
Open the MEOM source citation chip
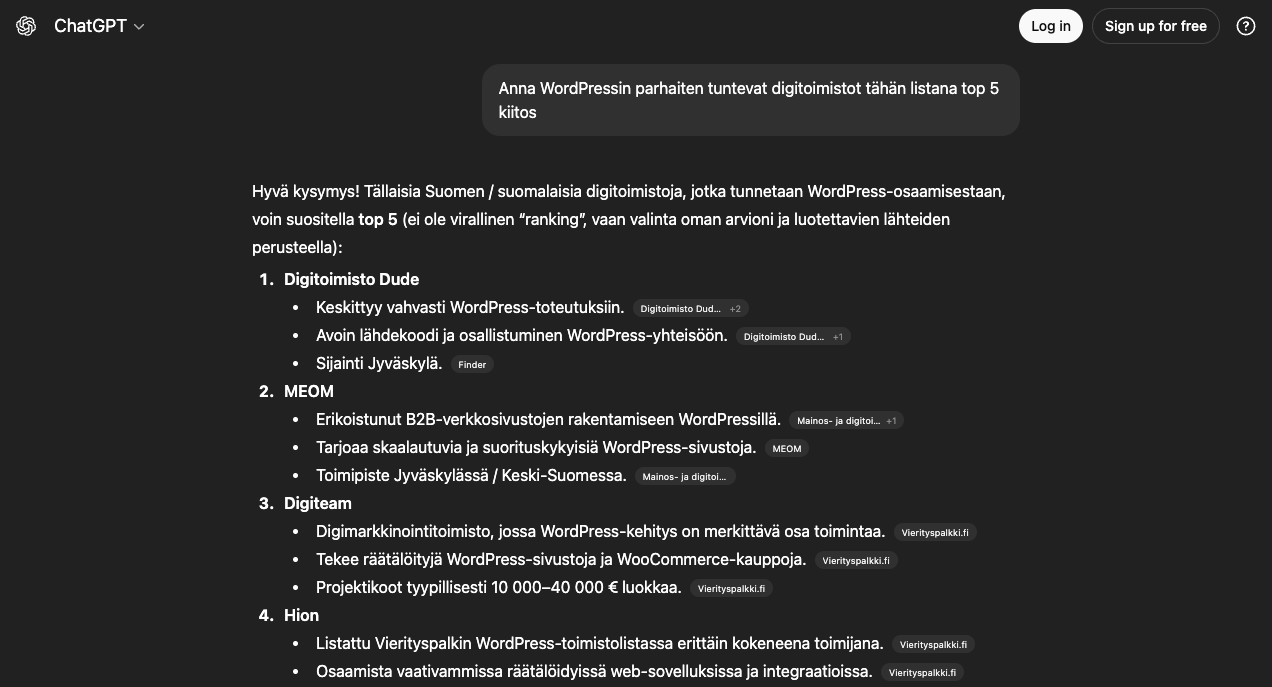[787, 448]
